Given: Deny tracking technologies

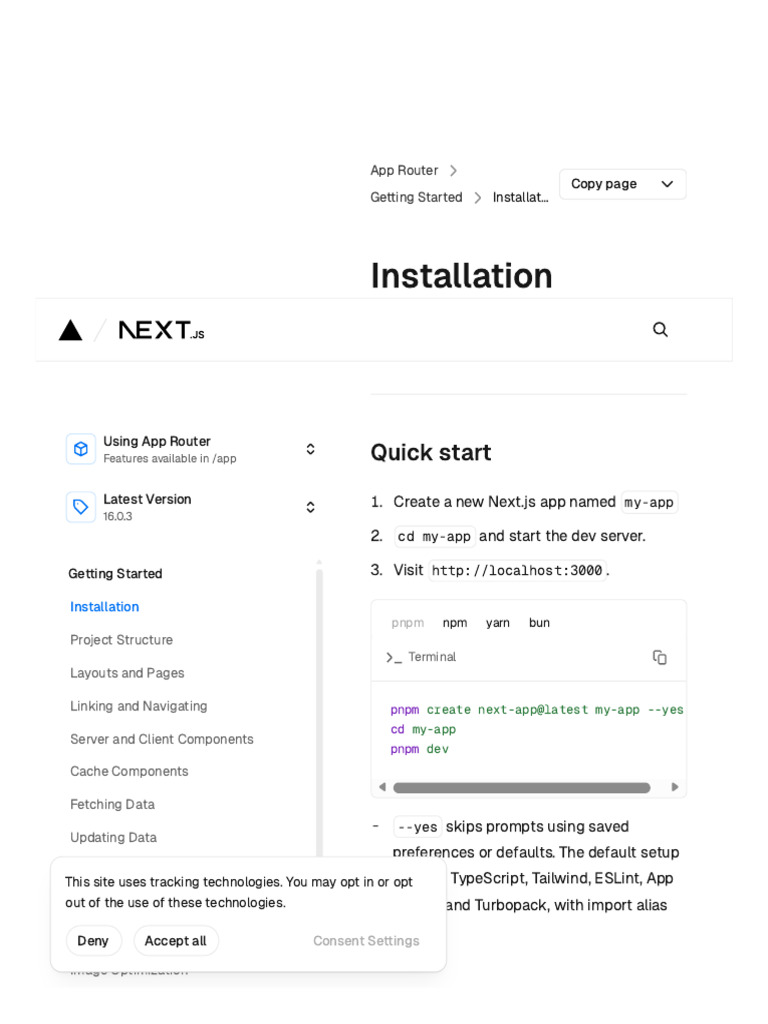Looking at the screenshot, I should [93, 941].
